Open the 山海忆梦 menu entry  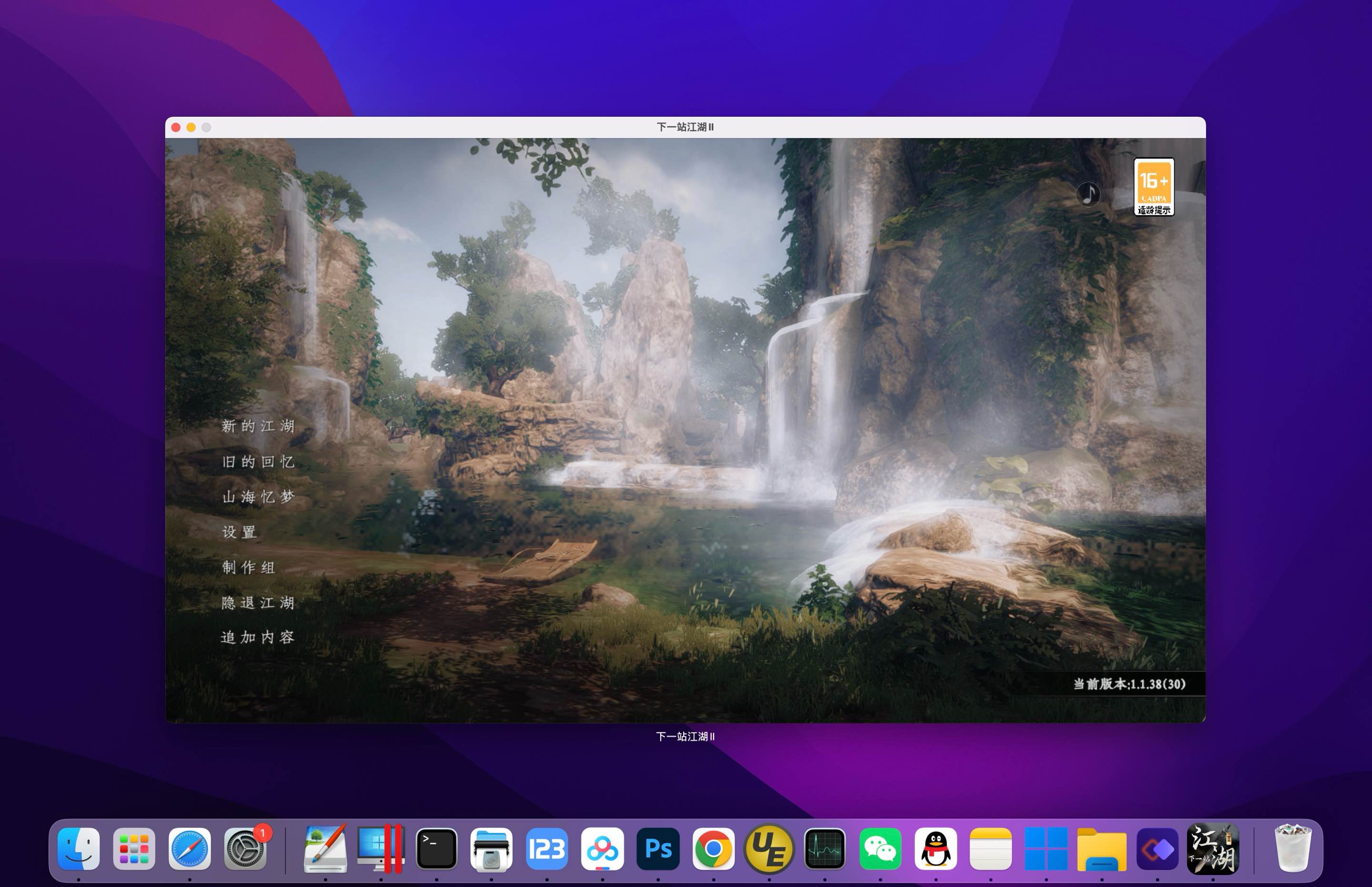pyautogui.click(x=259, y=497)
